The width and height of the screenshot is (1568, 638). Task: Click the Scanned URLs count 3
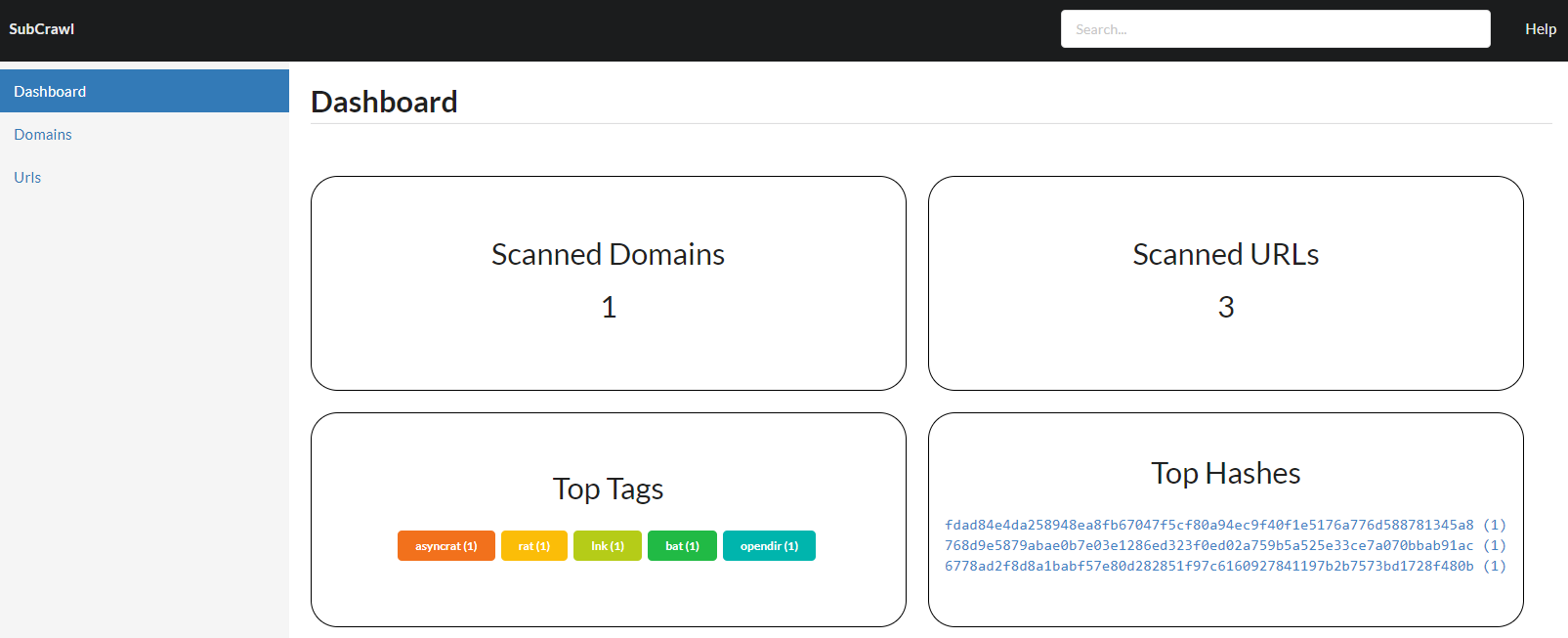[1226, 307]
